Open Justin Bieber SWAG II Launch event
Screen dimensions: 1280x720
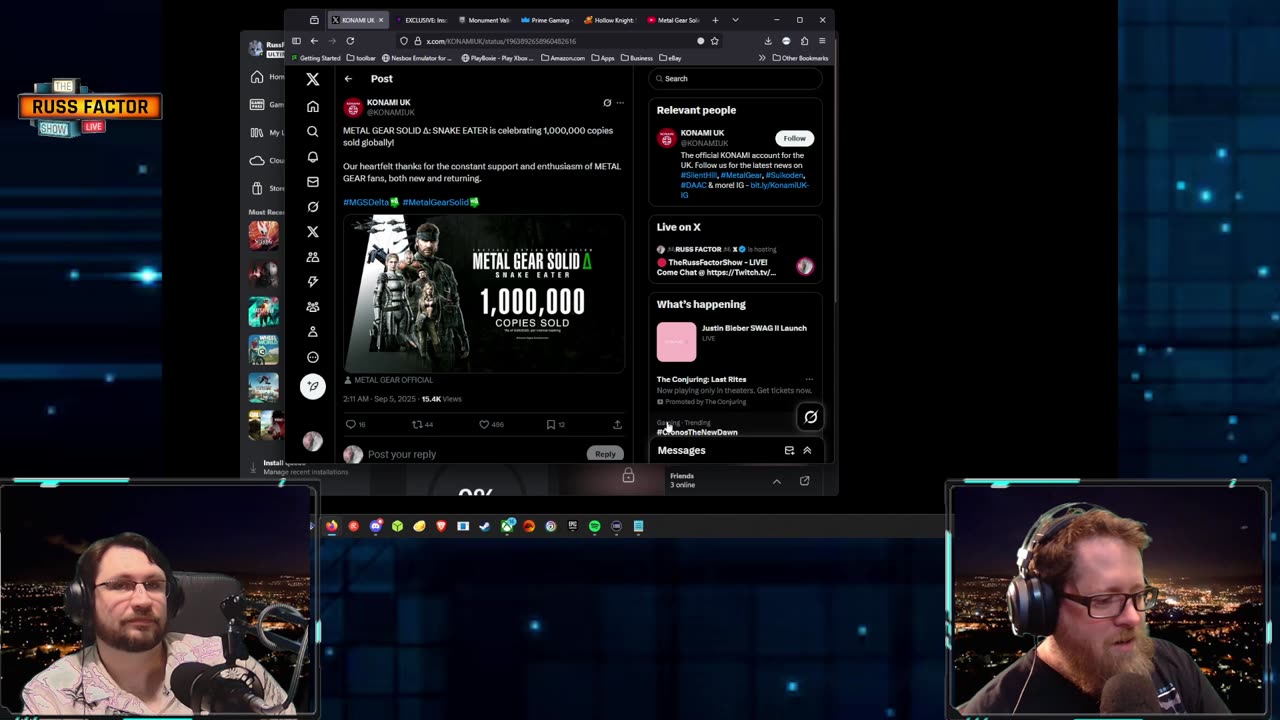(735, 341)
